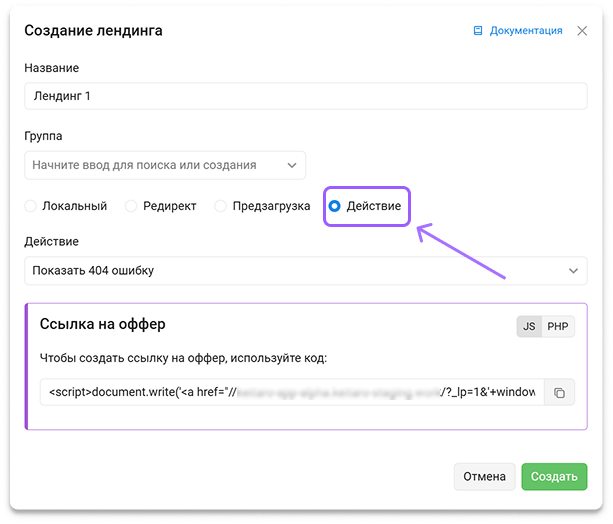Choose the Предзагрузка radio option
Viewport: 613px width, 524px height.
click(x=221, y=206)
